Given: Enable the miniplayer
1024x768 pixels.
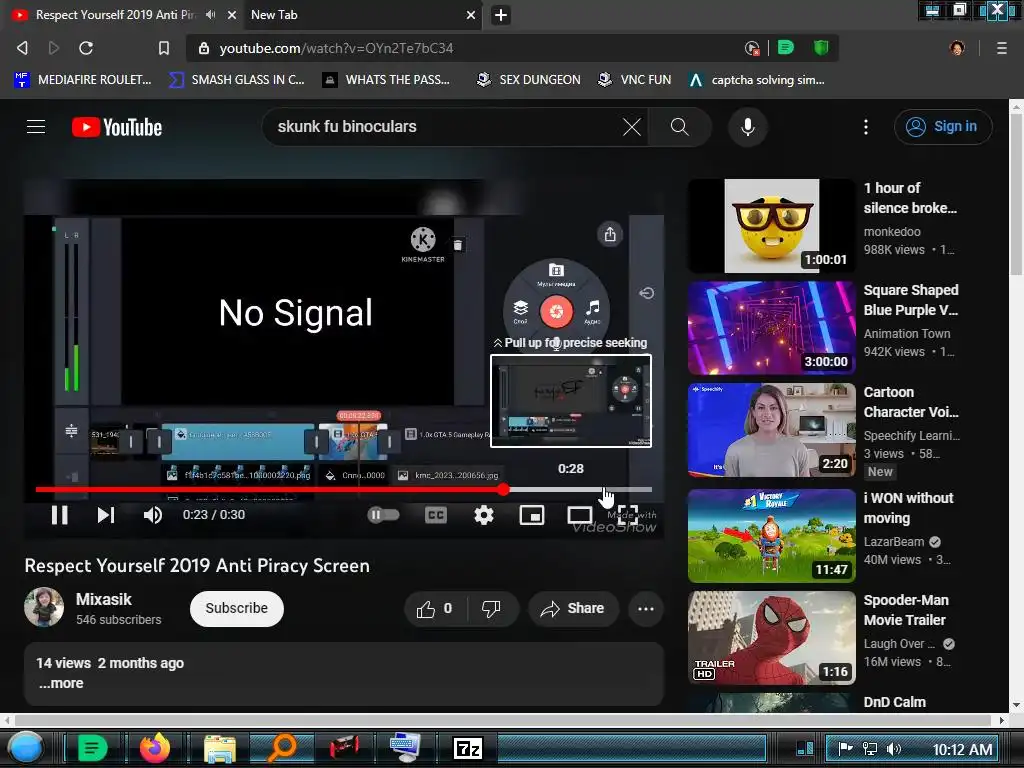Looking at the screenshot, I should (532, 515).
